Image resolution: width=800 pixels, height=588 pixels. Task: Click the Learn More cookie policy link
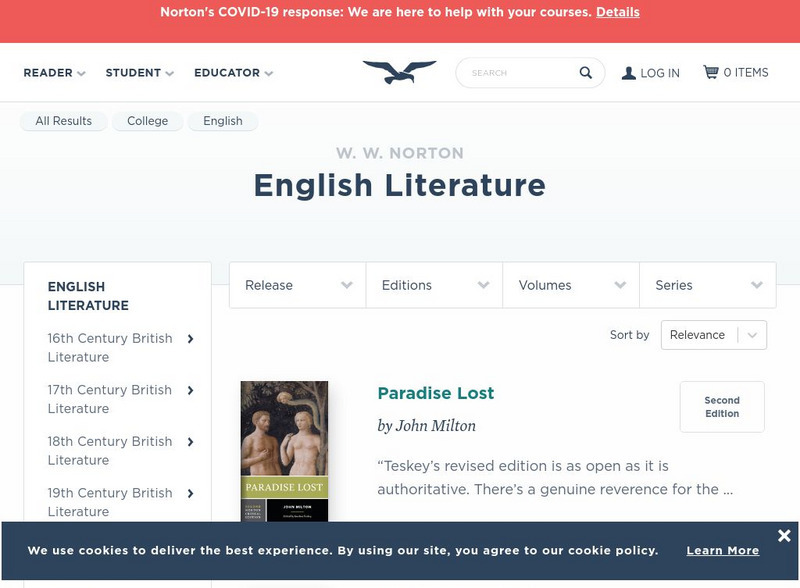[722, 551]
